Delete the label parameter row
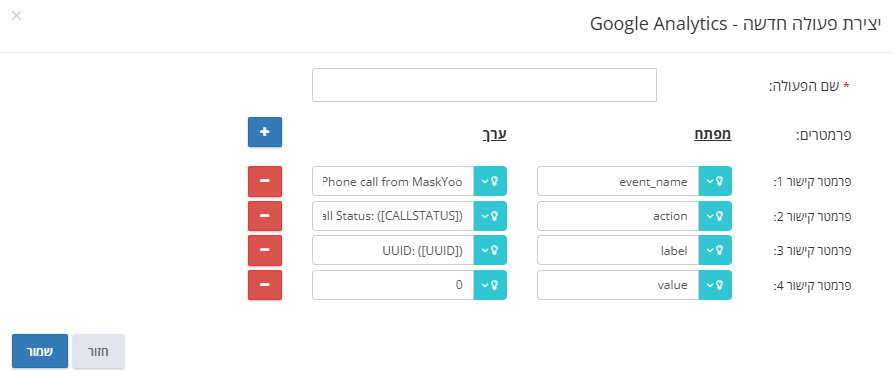 [265, 250]
